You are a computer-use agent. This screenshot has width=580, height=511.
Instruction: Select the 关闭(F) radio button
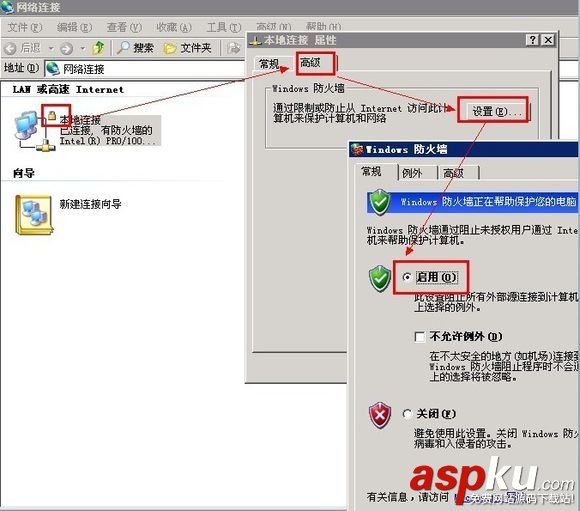(407, 414)
